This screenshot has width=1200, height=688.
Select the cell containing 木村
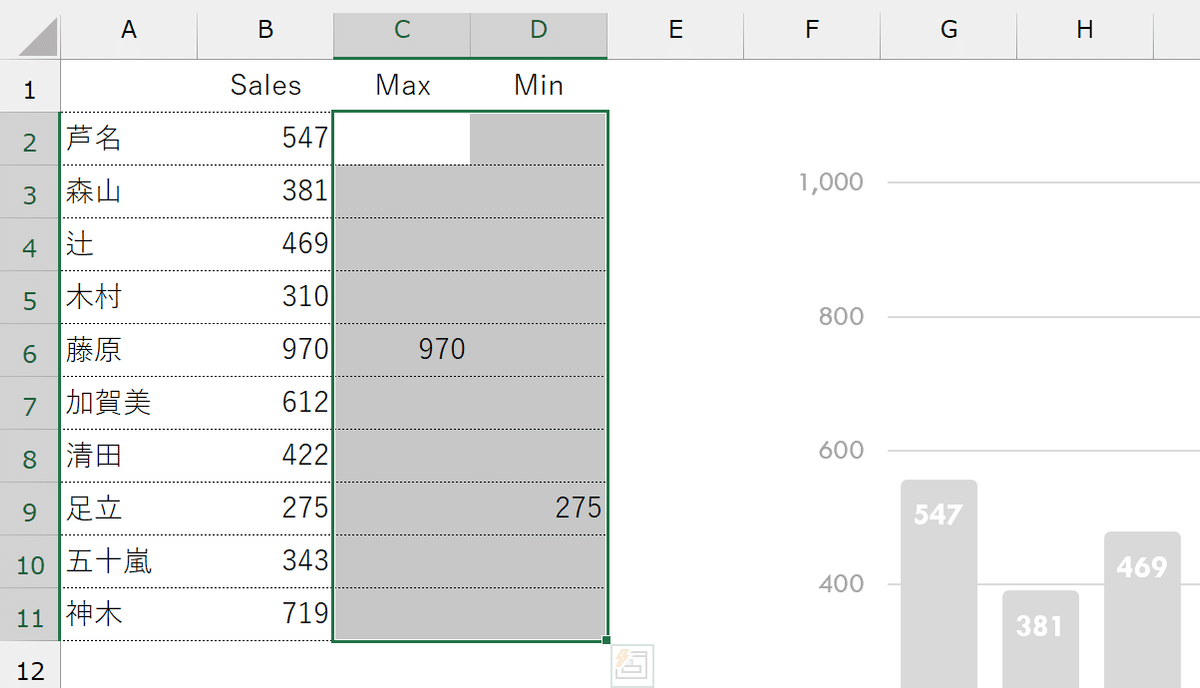point(129,297)
